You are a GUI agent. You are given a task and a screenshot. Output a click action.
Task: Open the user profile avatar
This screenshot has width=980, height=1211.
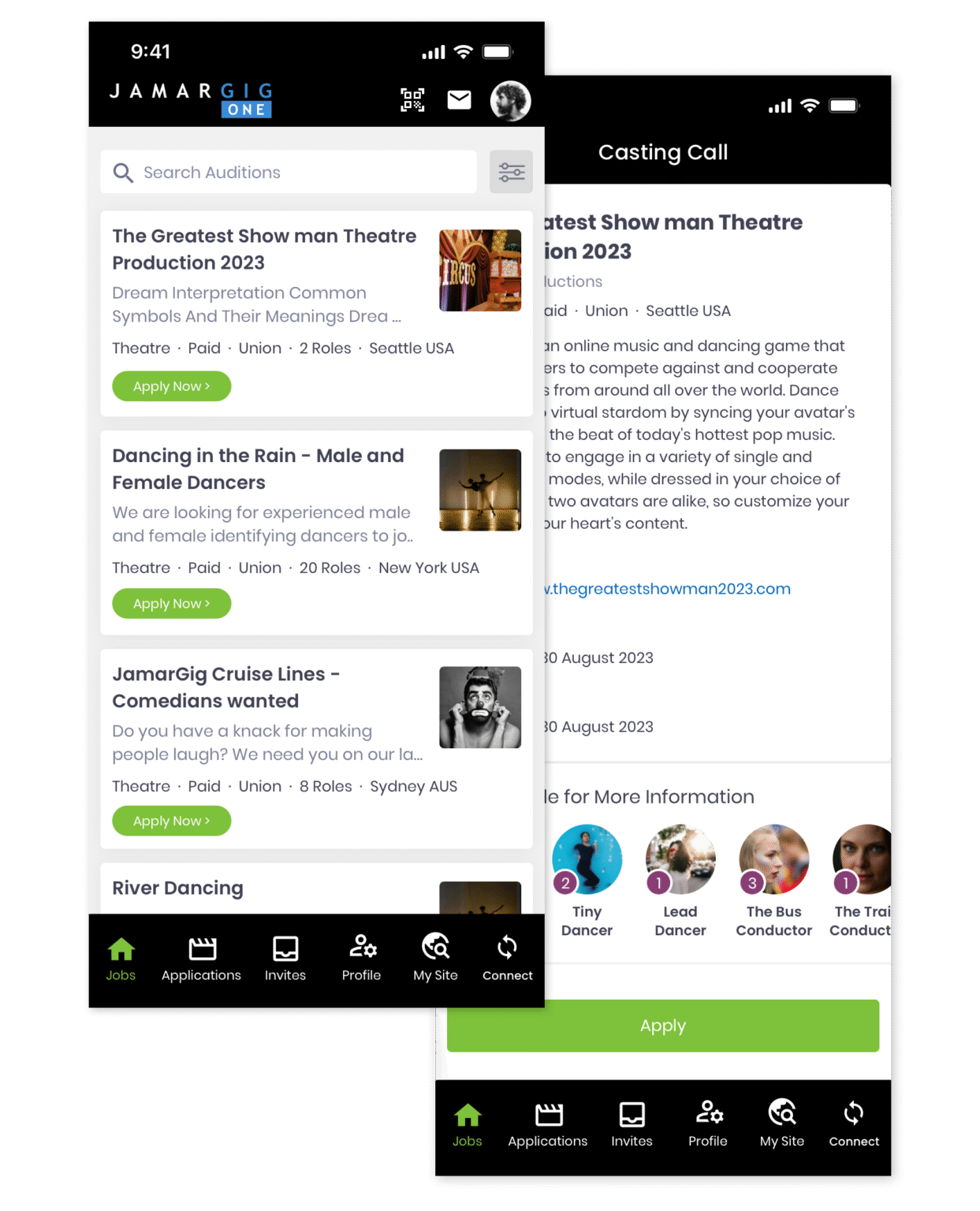pos(510,101)
